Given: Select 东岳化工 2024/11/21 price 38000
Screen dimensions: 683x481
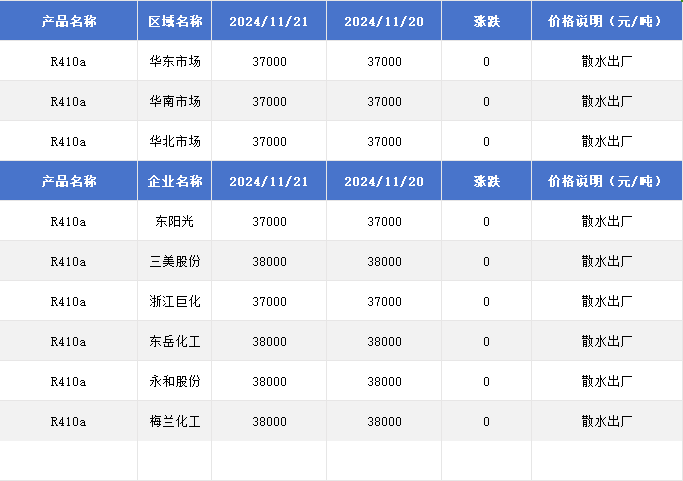Looking at the screenshot, I should [x=269, y=342].
